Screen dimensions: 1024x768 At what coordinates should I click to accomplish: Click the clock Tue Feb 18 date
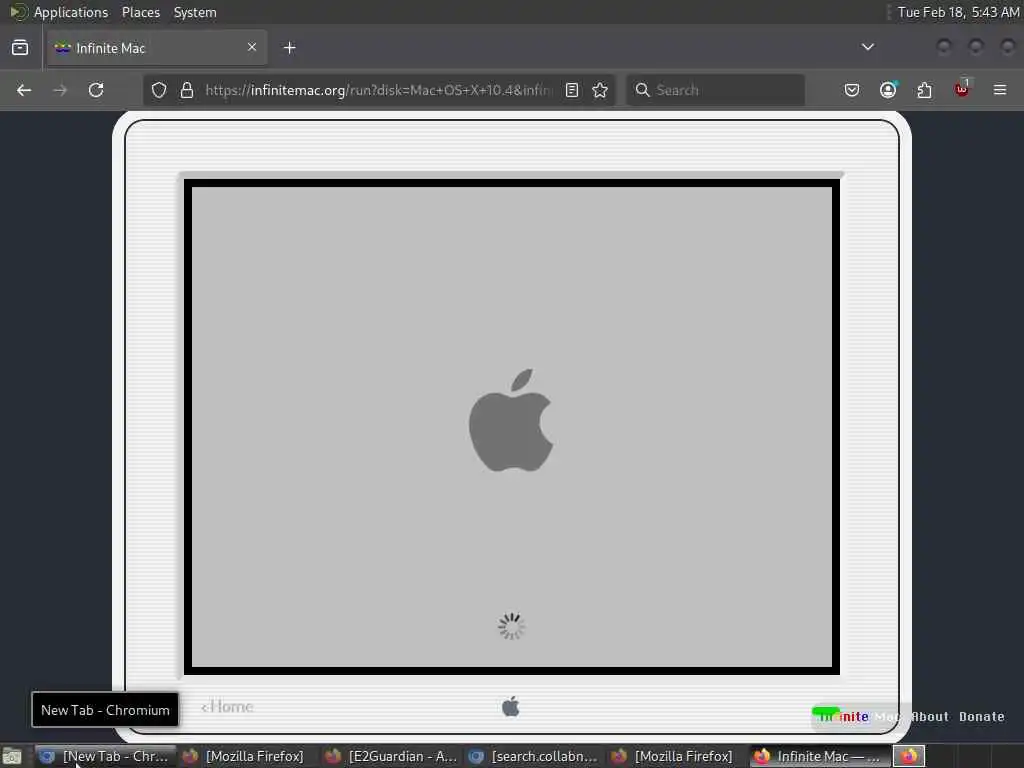pyautogui.click(x=959, y=12)
